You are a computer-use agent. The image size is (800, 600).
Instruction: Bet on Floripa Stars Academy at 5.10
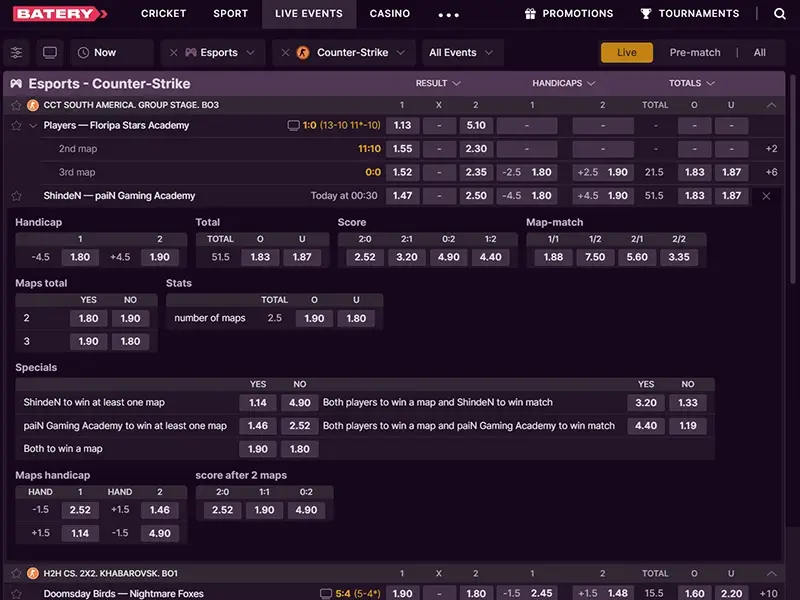[476, 126]
